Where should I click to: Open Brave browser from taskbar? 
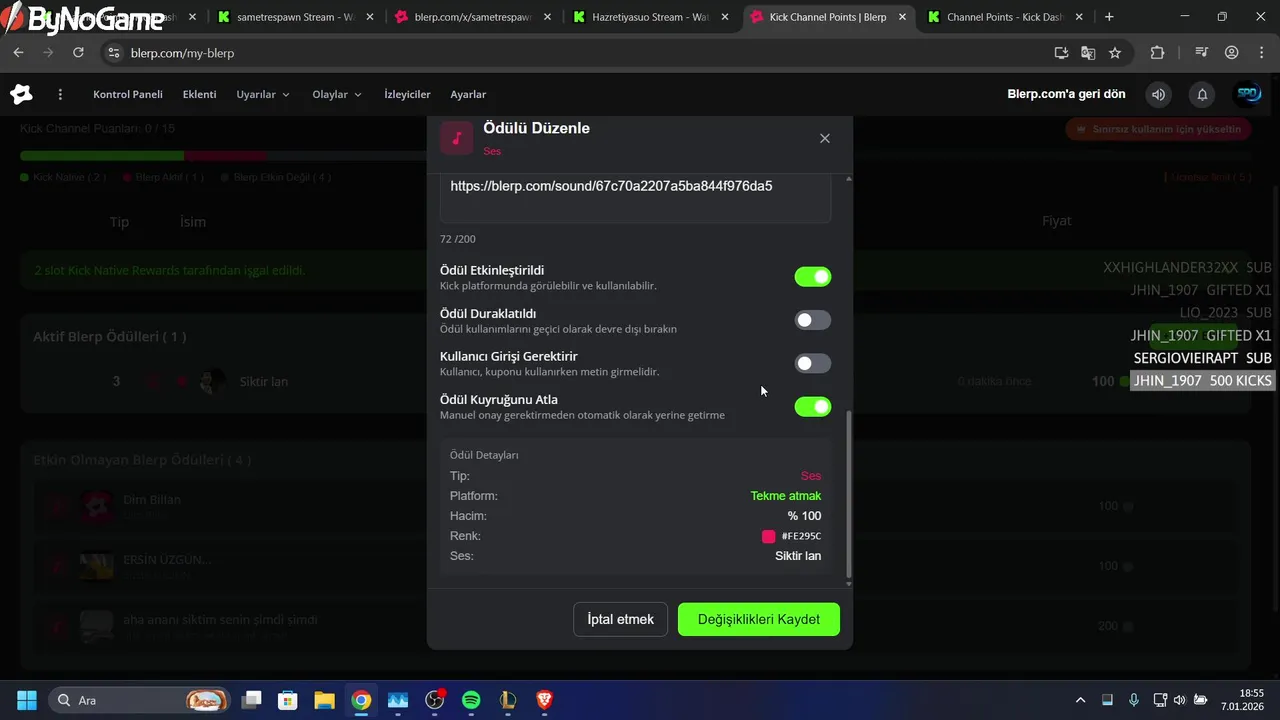click(545, 700)
